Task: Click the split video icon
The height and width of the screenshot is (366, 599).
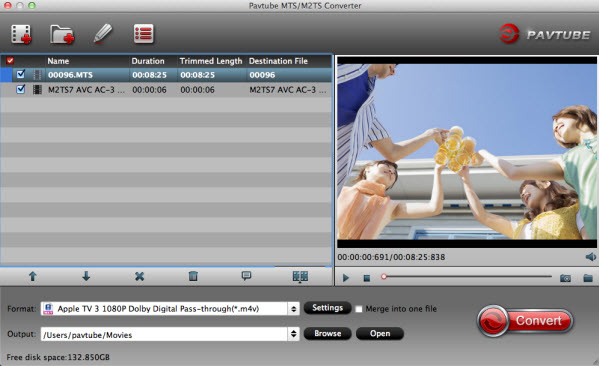Action: pos(300,276)
